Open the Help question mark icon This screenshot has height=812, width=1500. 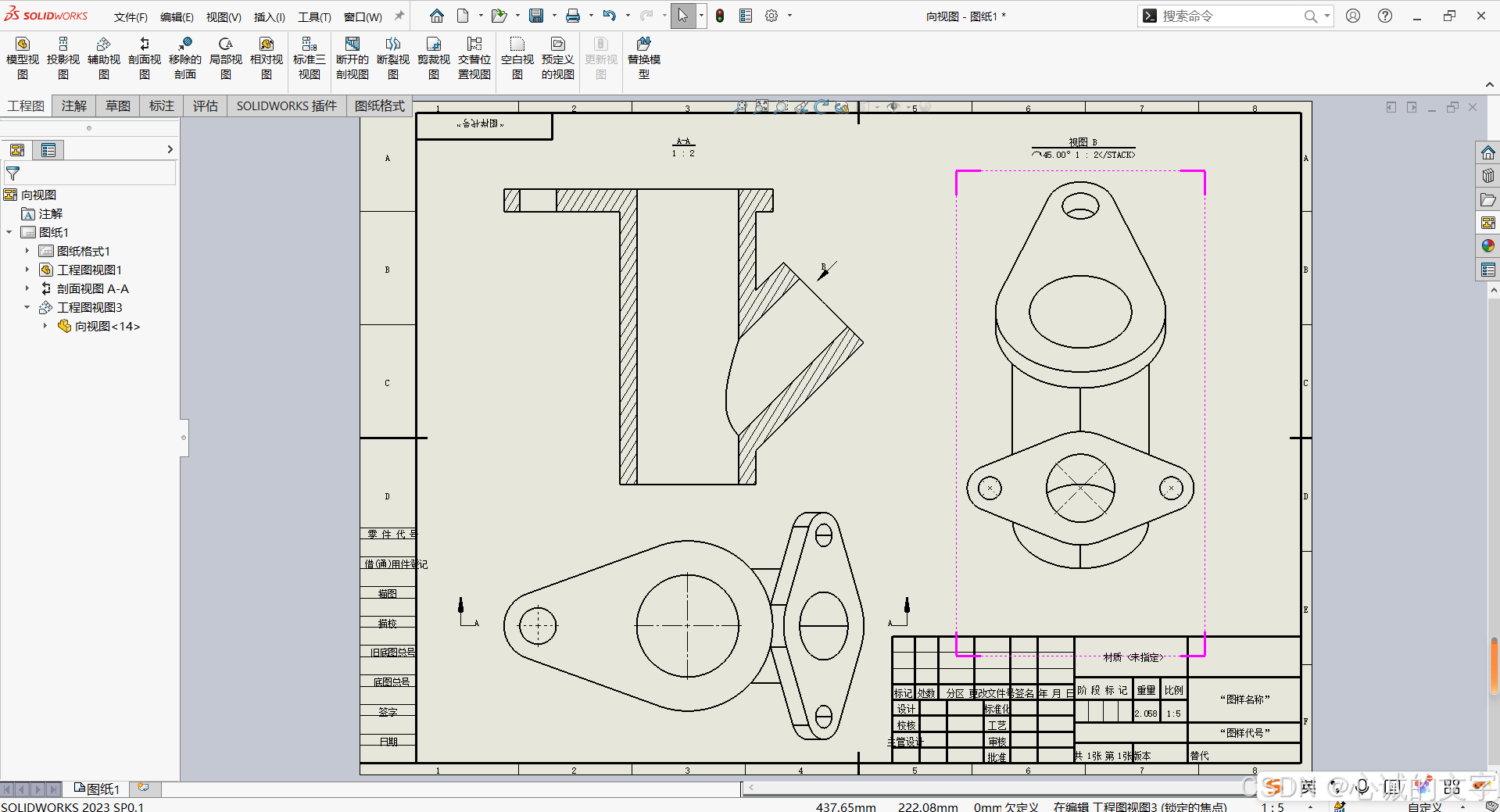[1385, 16]
